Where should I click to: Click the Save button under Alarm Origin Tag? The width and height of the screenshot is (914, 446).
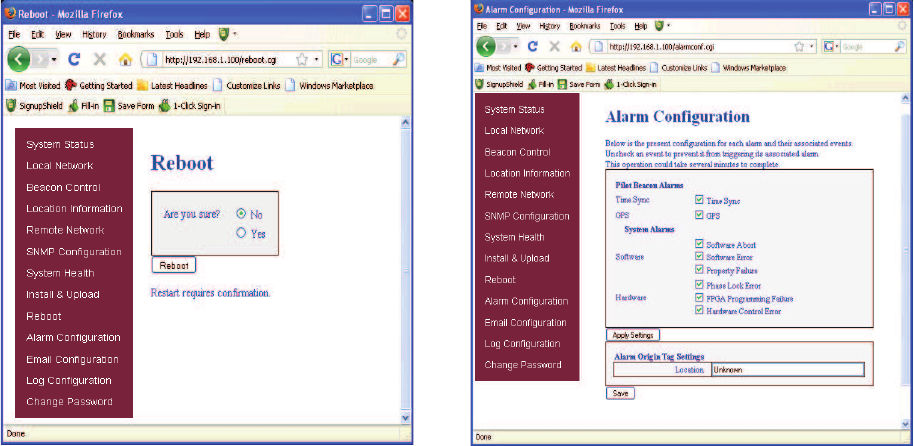tap(620, 394)
